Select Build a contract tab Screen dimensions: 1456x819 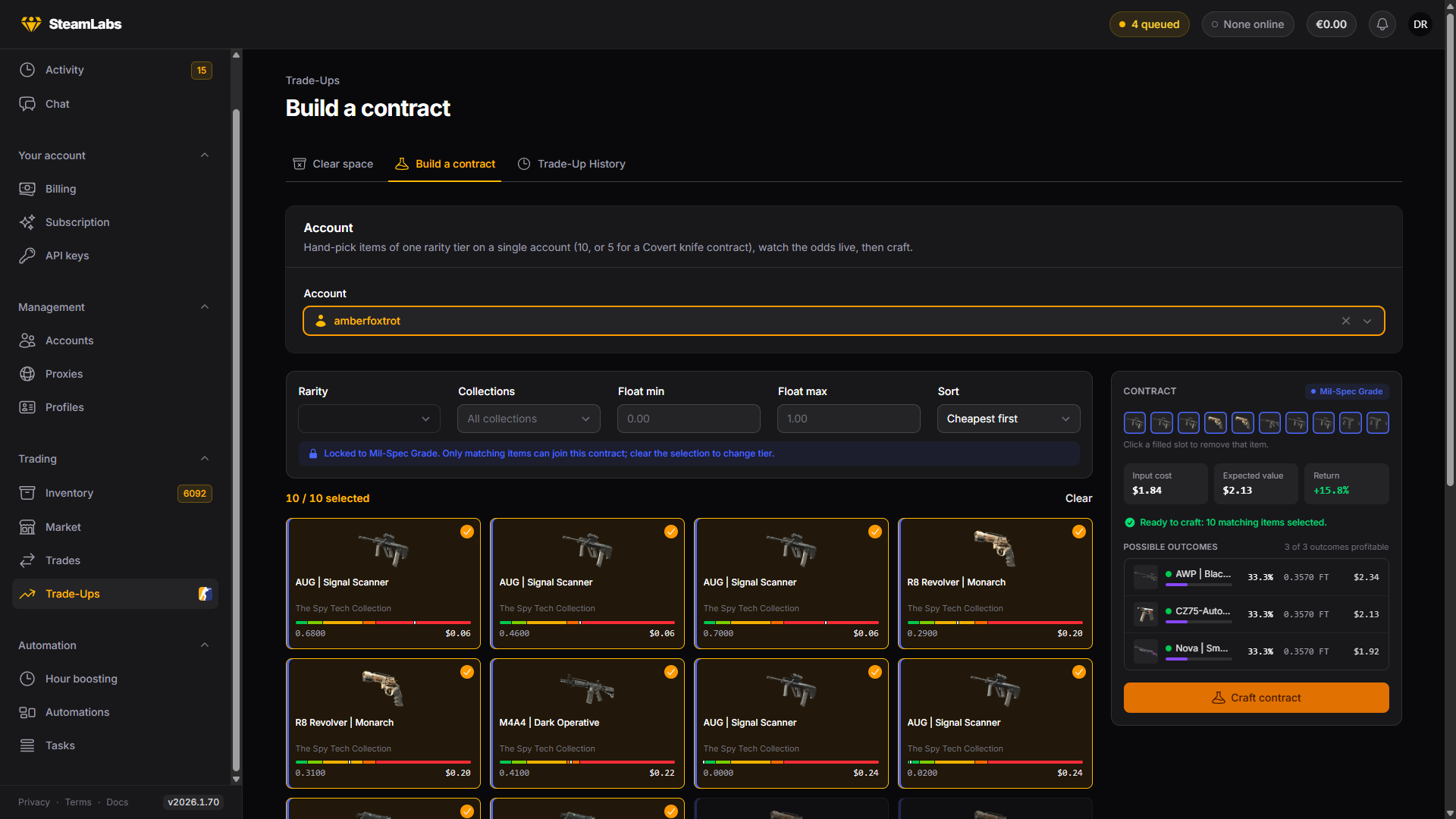[445, 164]
